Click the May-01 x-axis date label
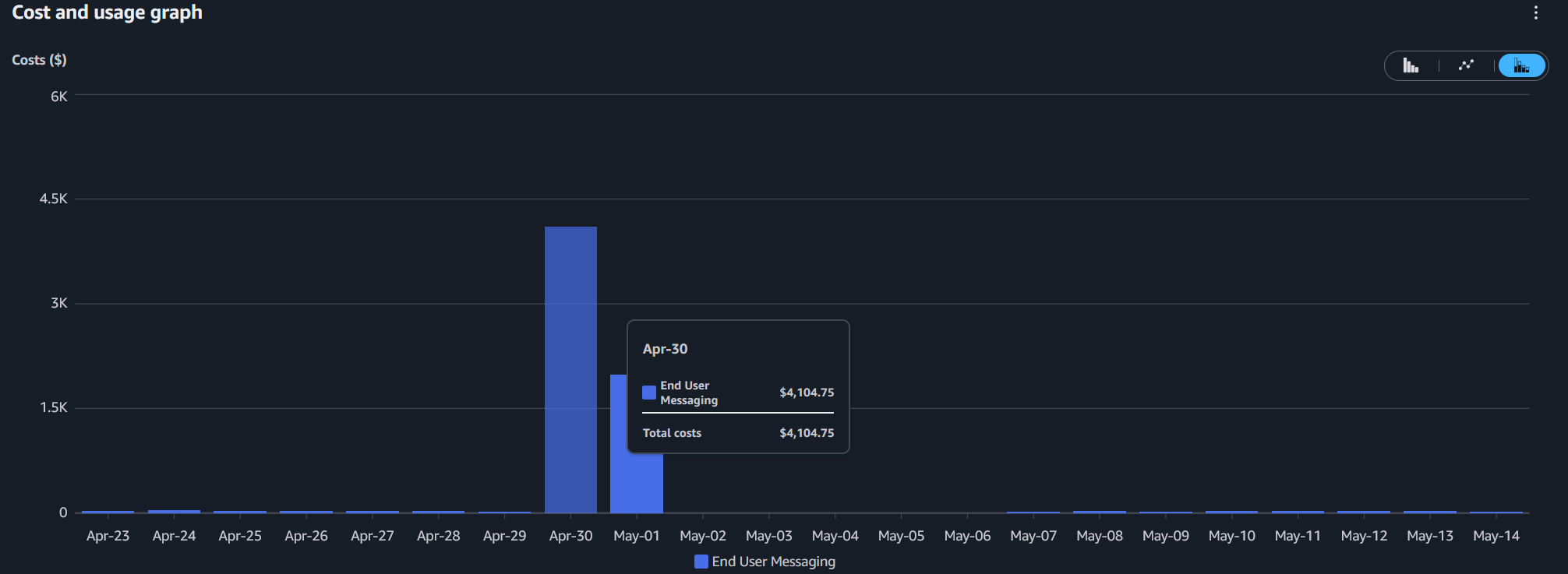The width and height of the screenshot is (1568, 574). coord(637,536)
